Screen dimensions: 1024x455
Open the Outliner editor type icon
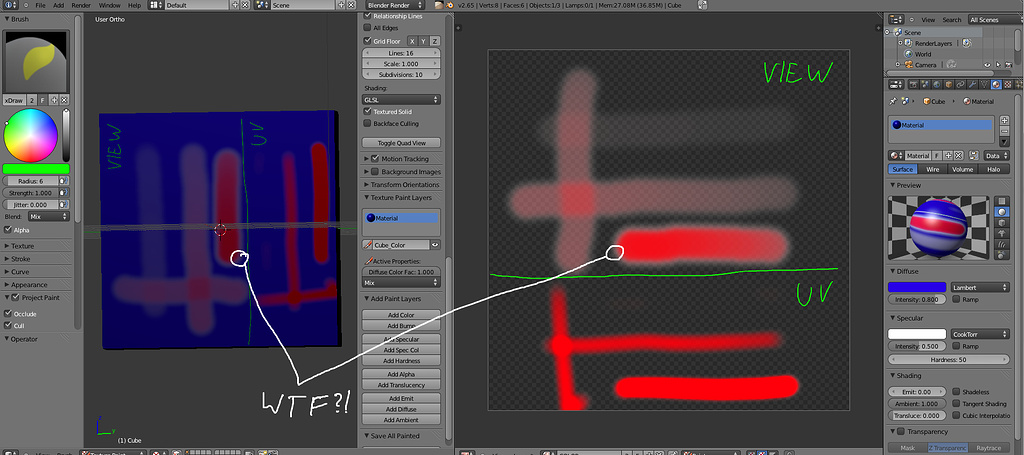(895, 20)
